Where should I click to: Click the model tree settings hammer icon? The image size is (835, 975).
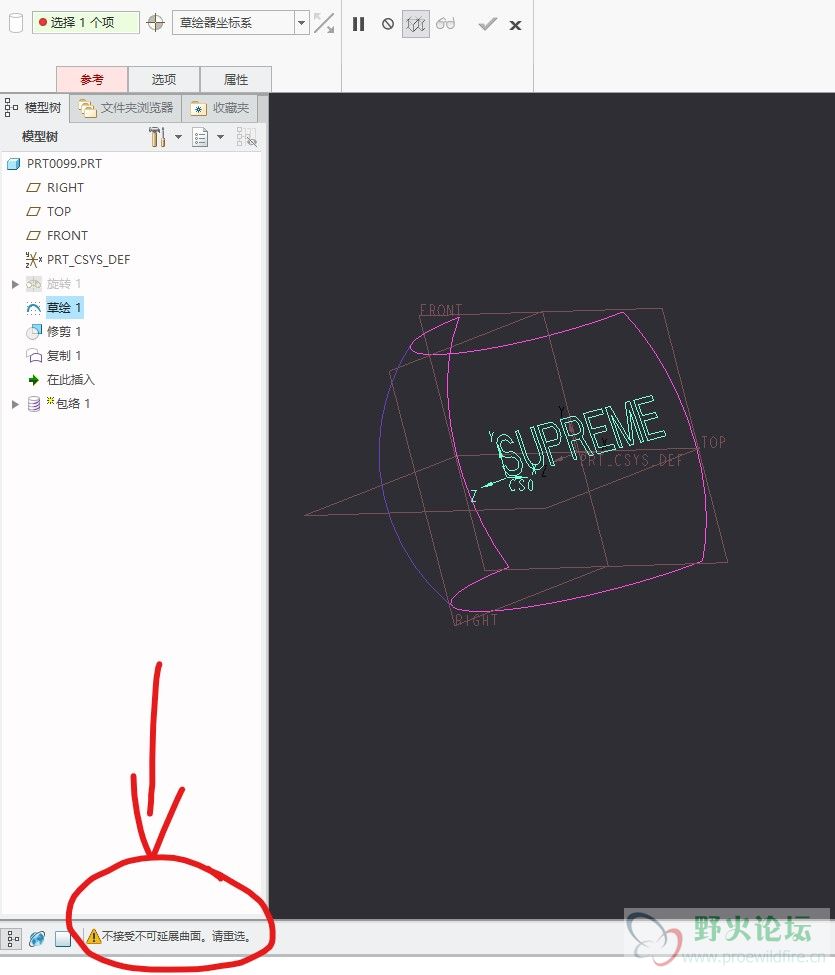tap(157, 137)
